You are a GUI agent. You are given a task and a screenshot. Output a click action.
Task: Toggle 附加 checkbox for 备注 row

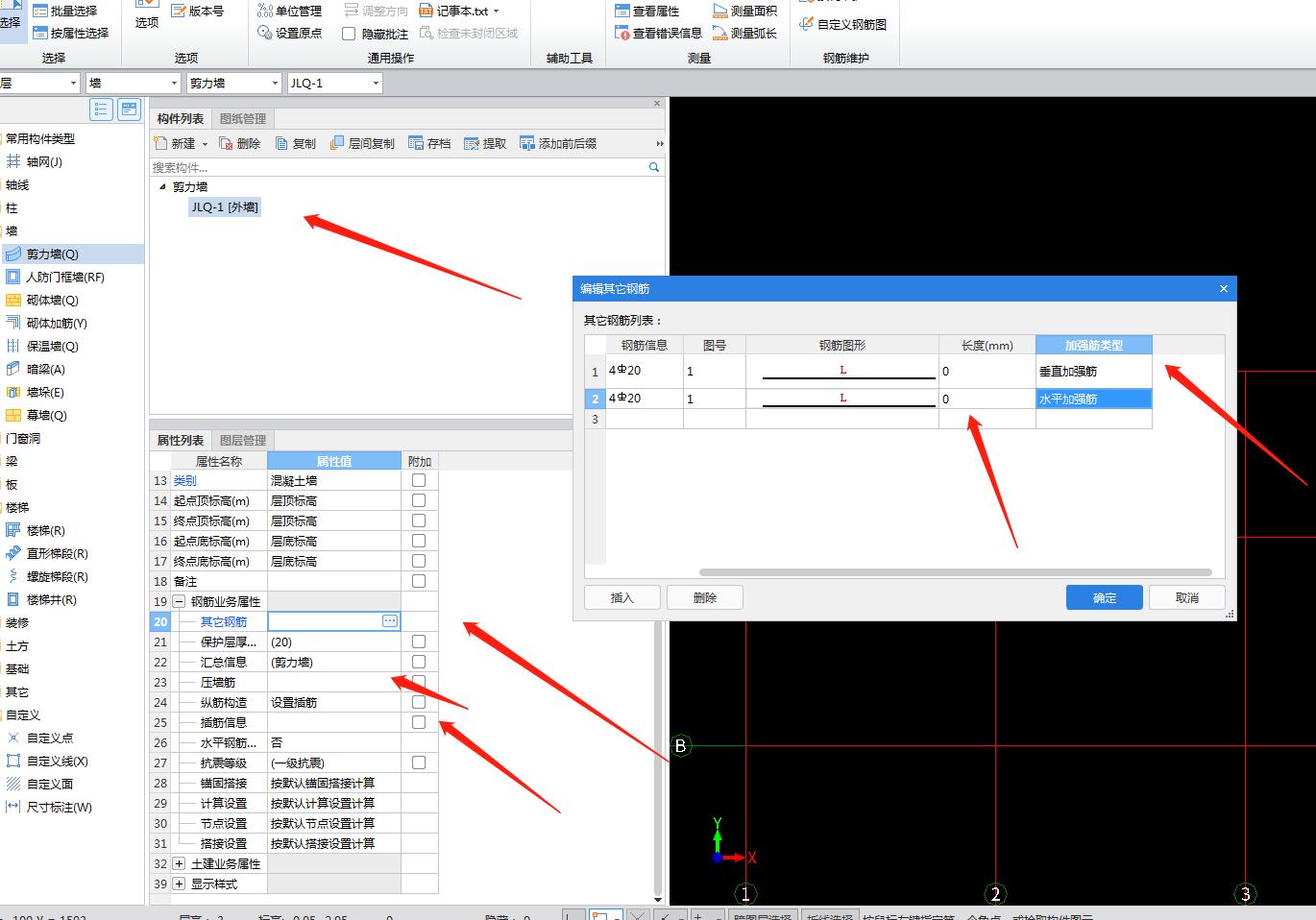(x=419, y=581)
